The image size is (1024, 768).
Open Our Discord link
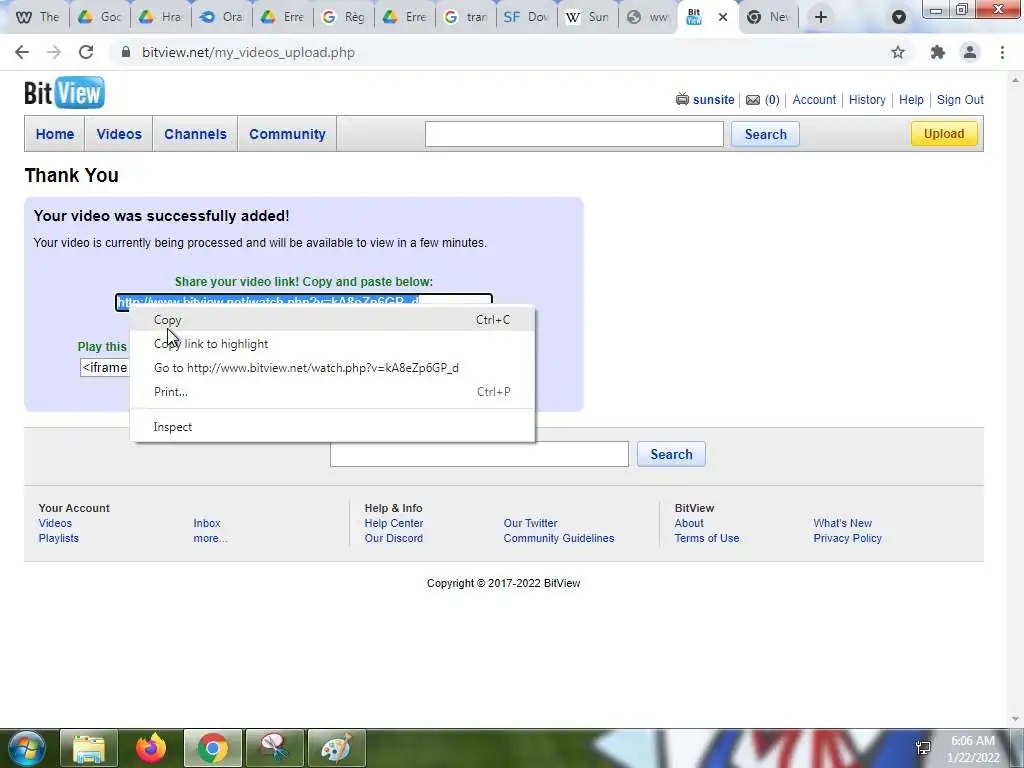click(x=394, y=538)
